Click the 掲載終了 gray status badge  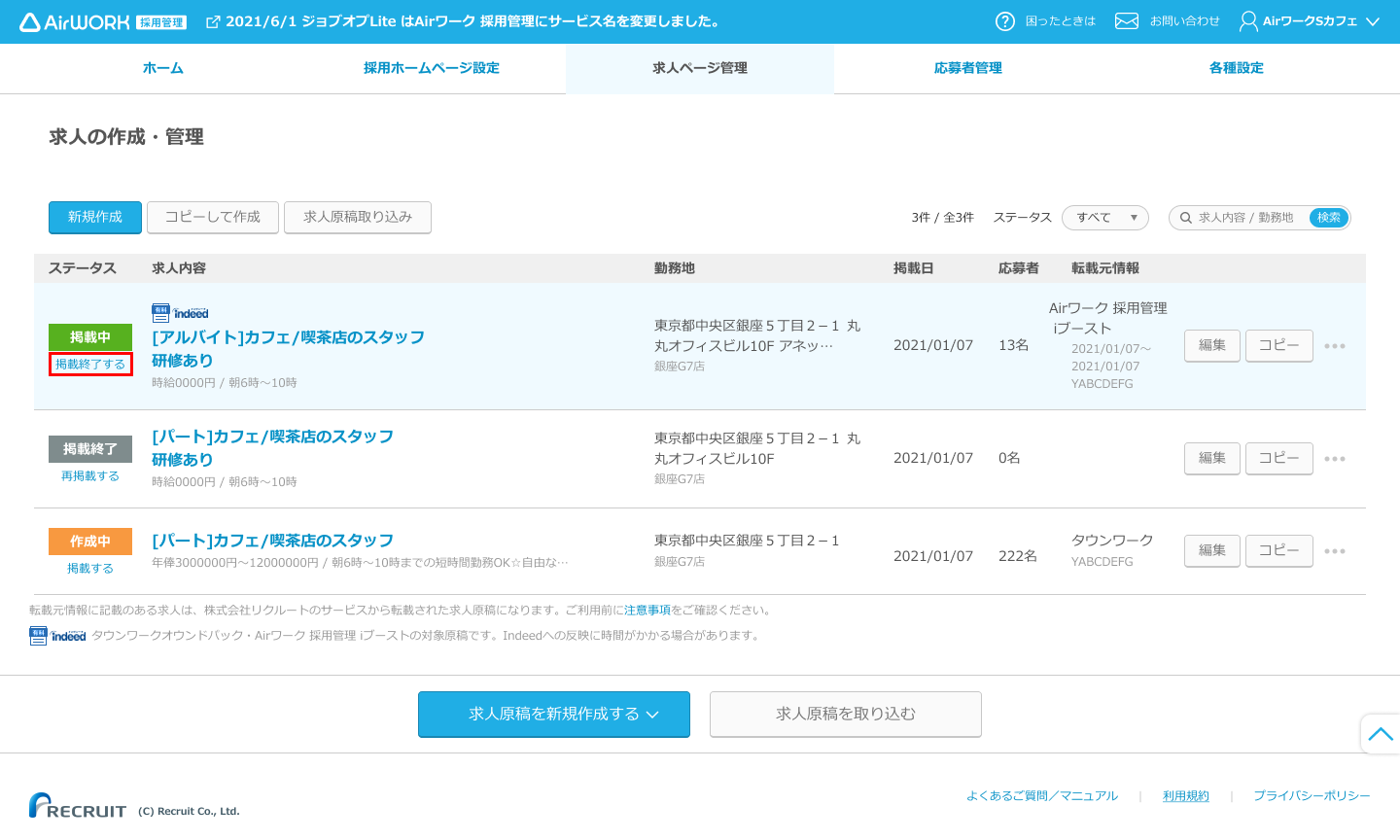90,449
